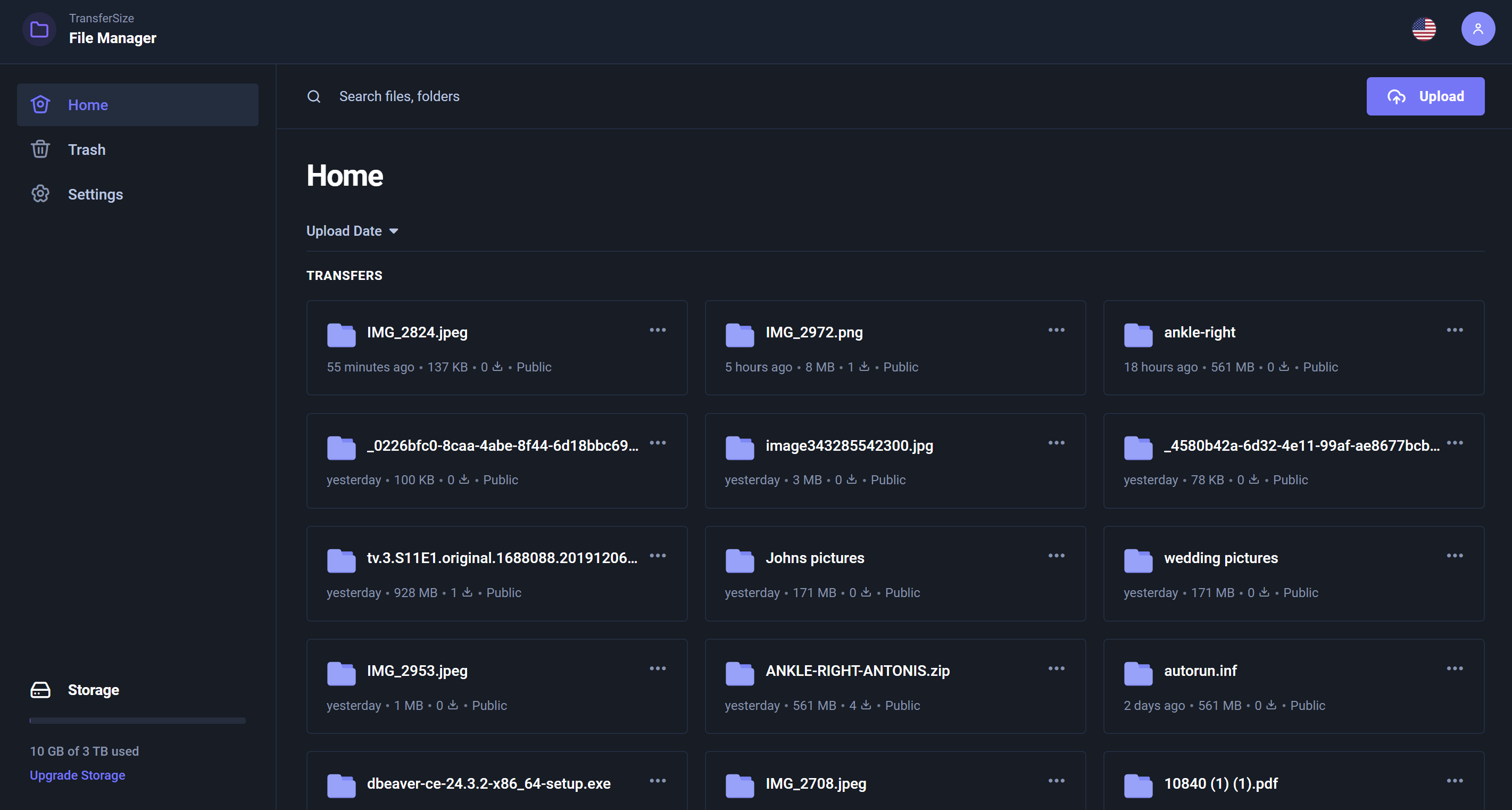Click folder icon of _0226bfc0-8caa card

341,447
